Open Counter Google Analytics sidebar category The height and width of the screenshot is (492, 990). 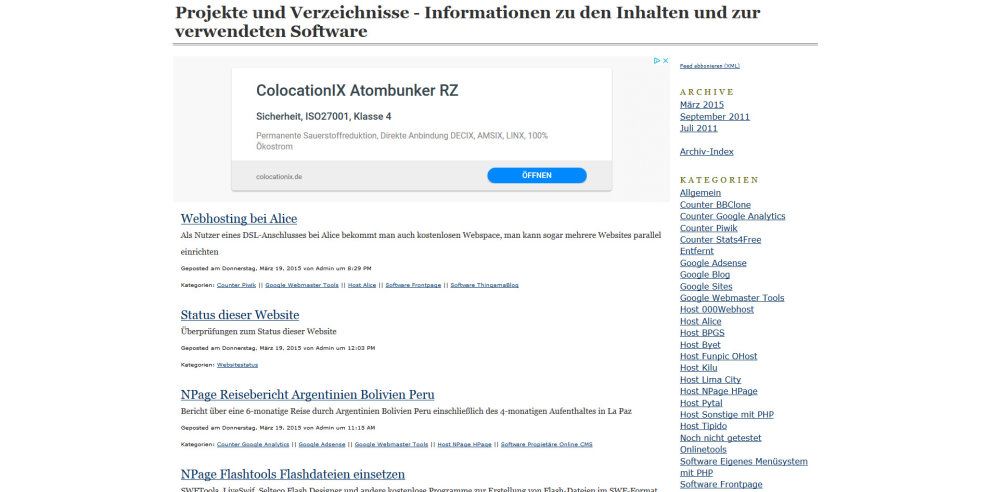pyautogui.click(x=732, y=216)
